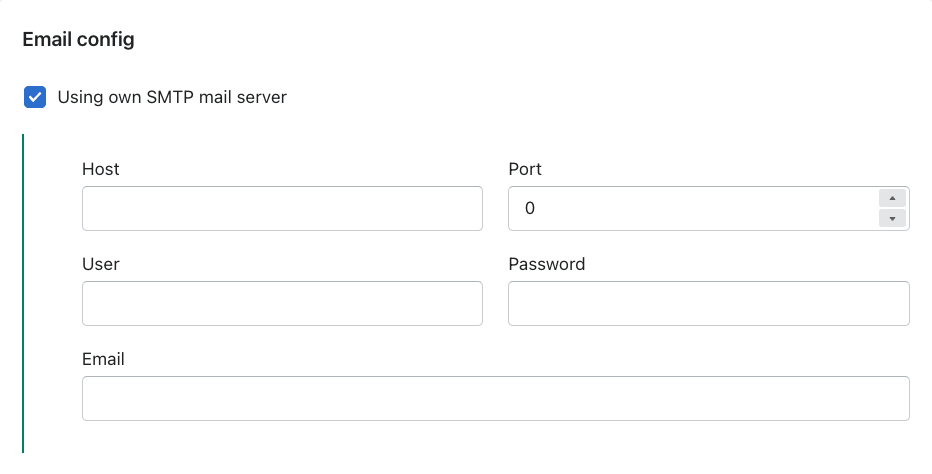Click the blue checkmark icon beside SMTP option
Screen dimensions: 932x474
pos(35,97)
